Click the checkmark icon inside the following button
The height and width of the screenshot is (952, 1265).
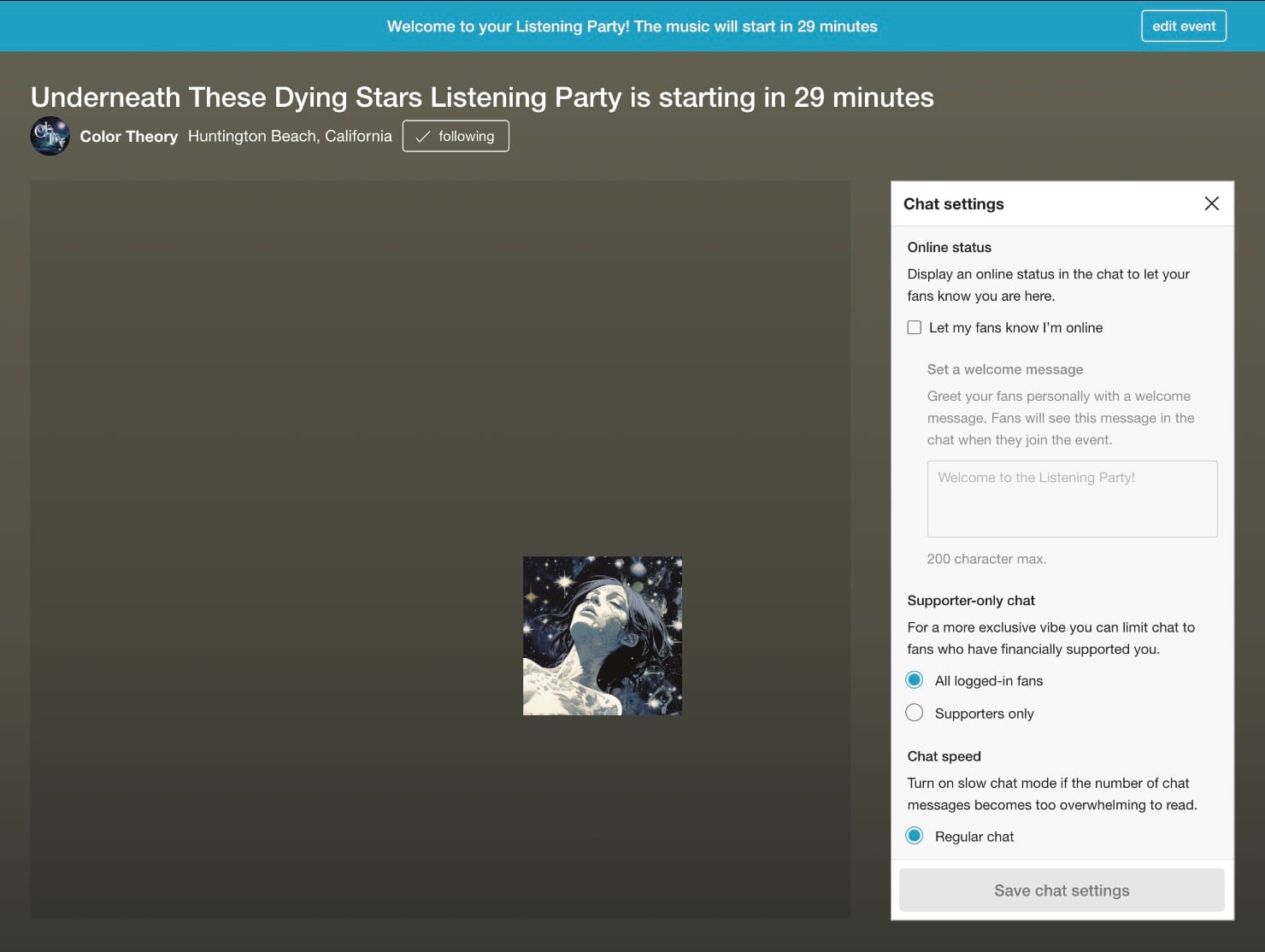[422, 135]
